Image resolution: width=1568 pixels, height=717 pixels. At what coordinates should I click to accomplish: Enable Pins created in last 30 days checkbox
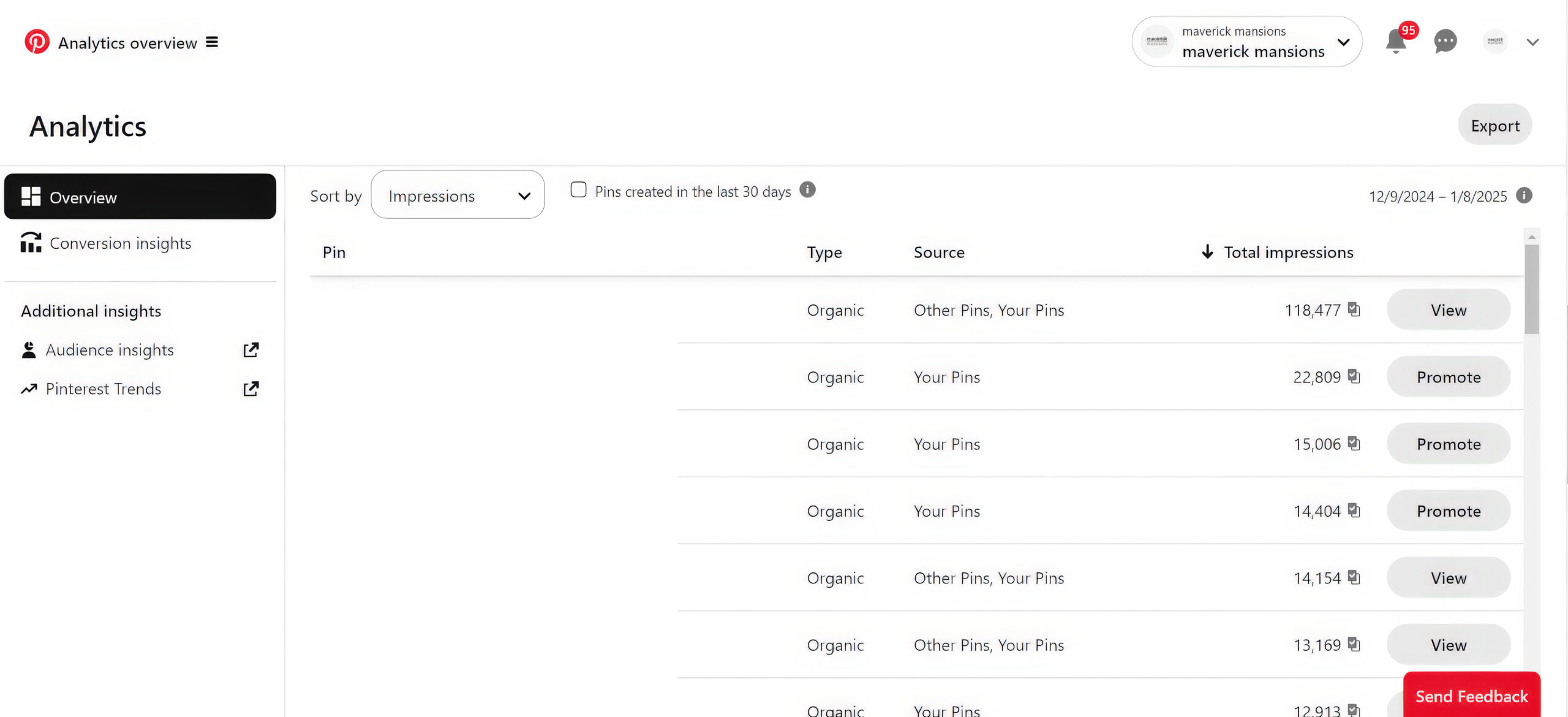point(578,190)
